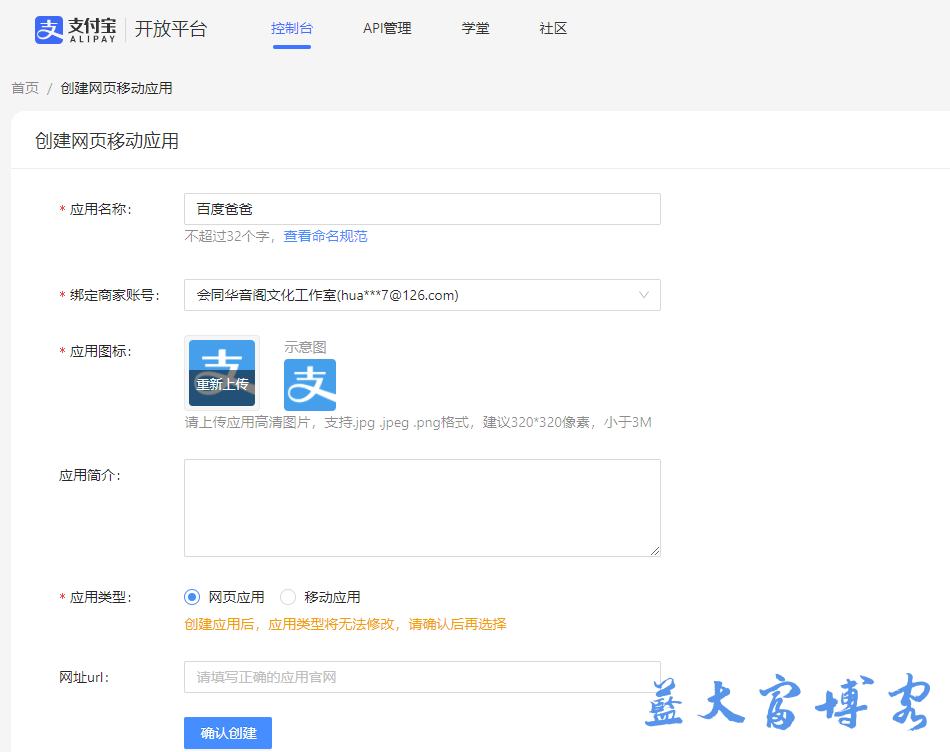Image resolution: width=950 pixels, height=752 pixels.
Task: Expand the 绑定商家账号 dropdown
Action: pyautogui.click(x=422, y=295)
